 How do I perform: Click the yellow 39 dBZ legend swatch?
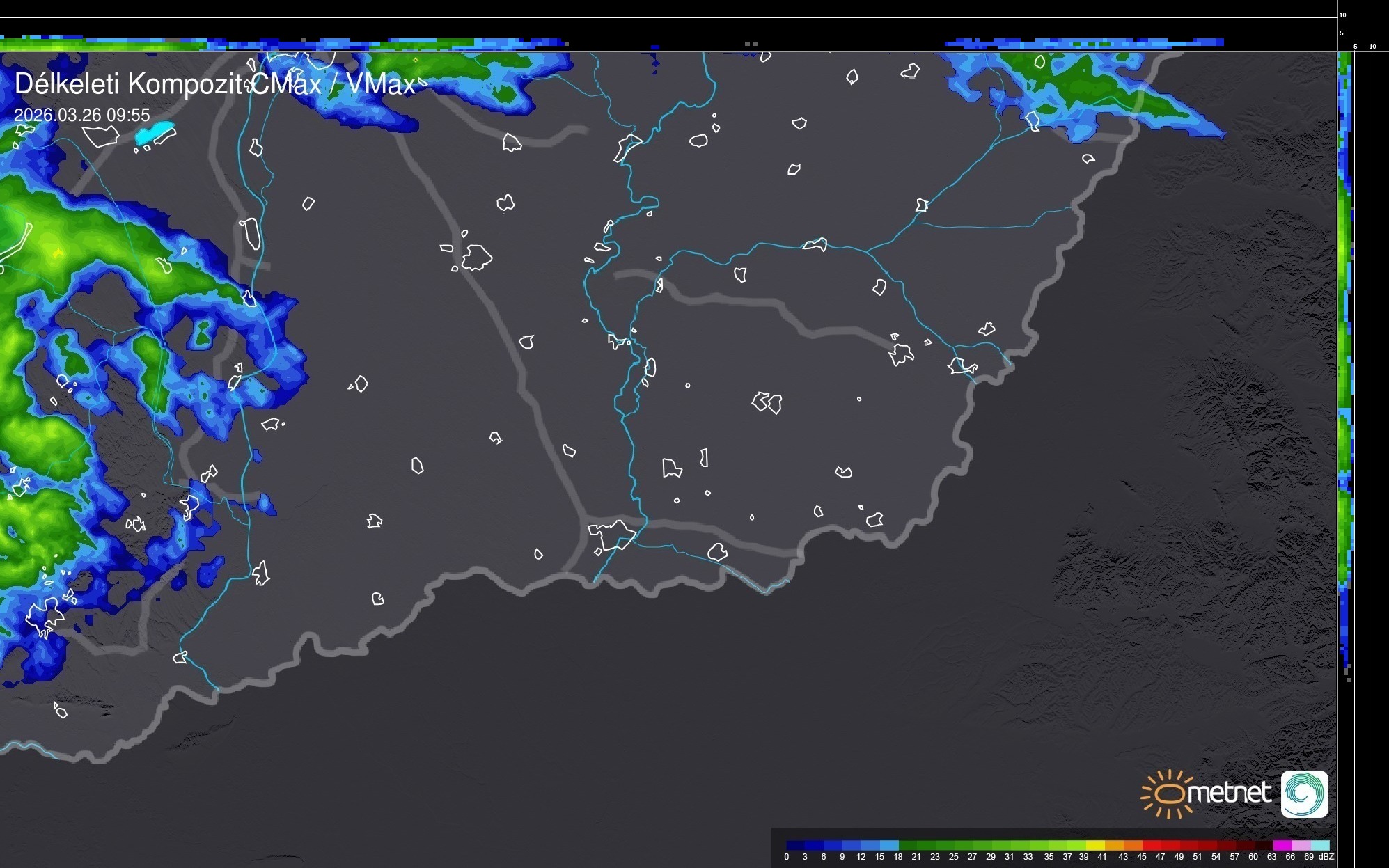coord(1095,845)
